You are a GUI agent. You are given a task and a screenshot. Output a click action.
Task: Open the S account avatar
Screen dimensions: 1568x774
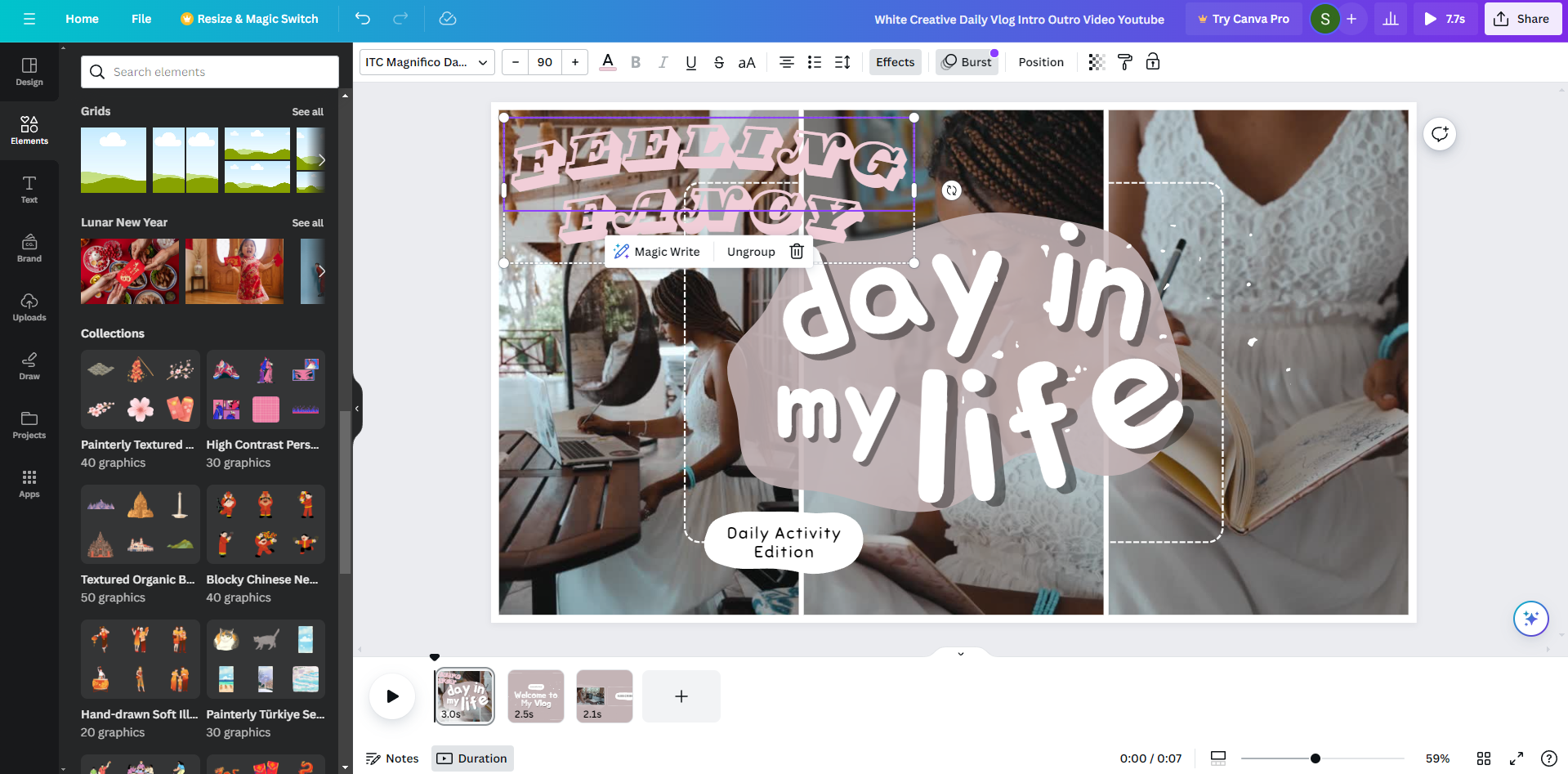[1325, 19]
